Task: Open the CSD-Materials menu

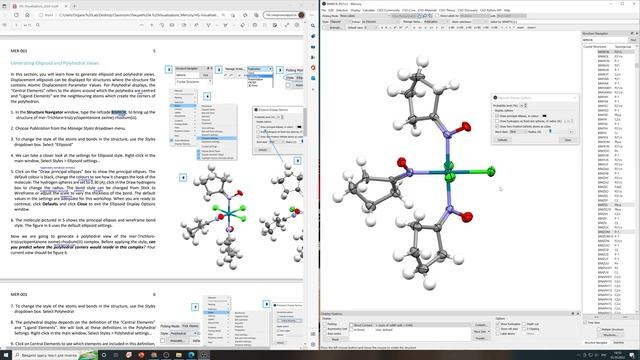Action: [x=427, y=10]
